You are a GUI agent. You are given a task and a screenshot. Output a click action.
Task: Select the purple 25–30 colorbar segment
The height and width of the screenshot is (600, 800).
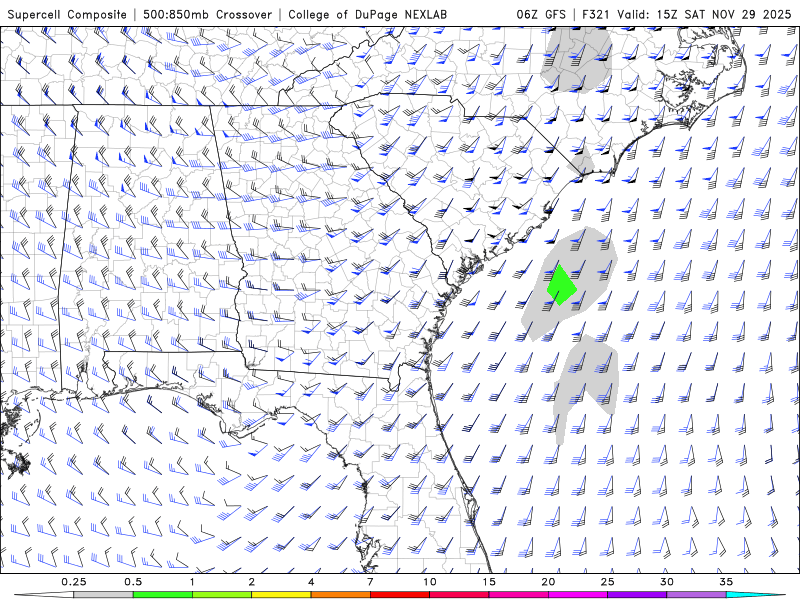(637, 595)
